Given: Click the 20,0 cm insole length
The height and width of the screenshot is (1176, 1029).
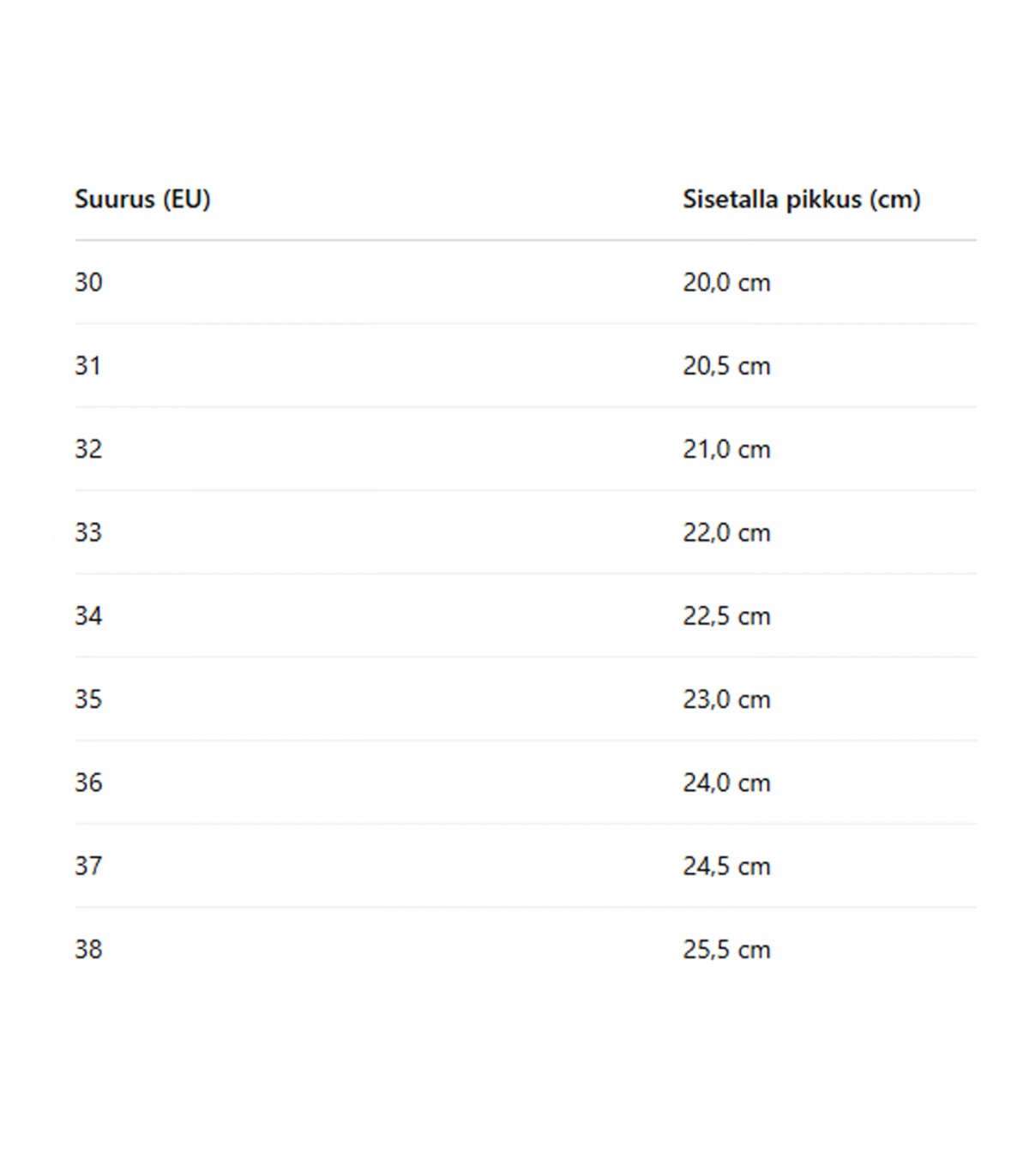Looking at the screenshot, I should [x=726, y=282].
